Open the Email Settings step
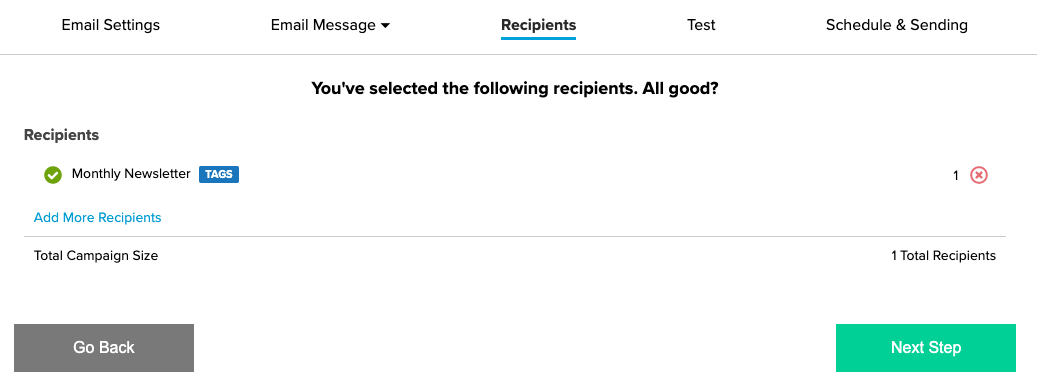 pyautogui.click(x=110, y=25)
